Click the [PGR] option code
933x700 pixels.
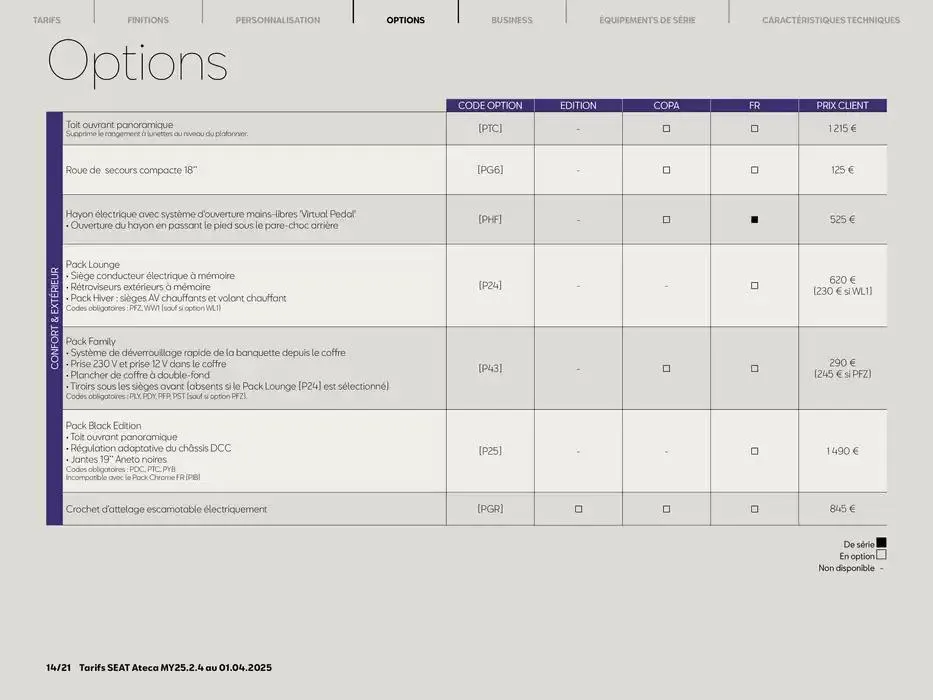(490, 509)
